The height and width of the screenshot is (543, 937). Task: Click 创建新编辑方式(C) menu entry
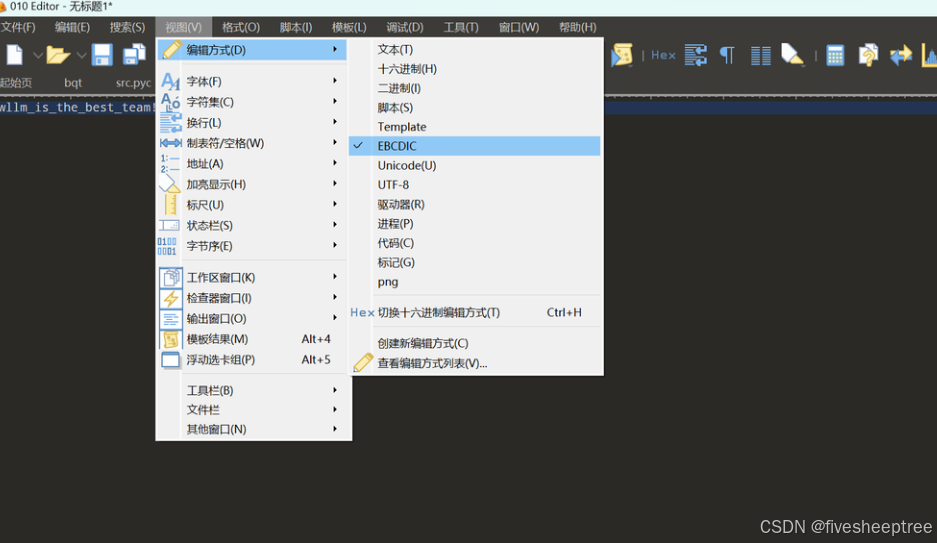coord(474,343)
